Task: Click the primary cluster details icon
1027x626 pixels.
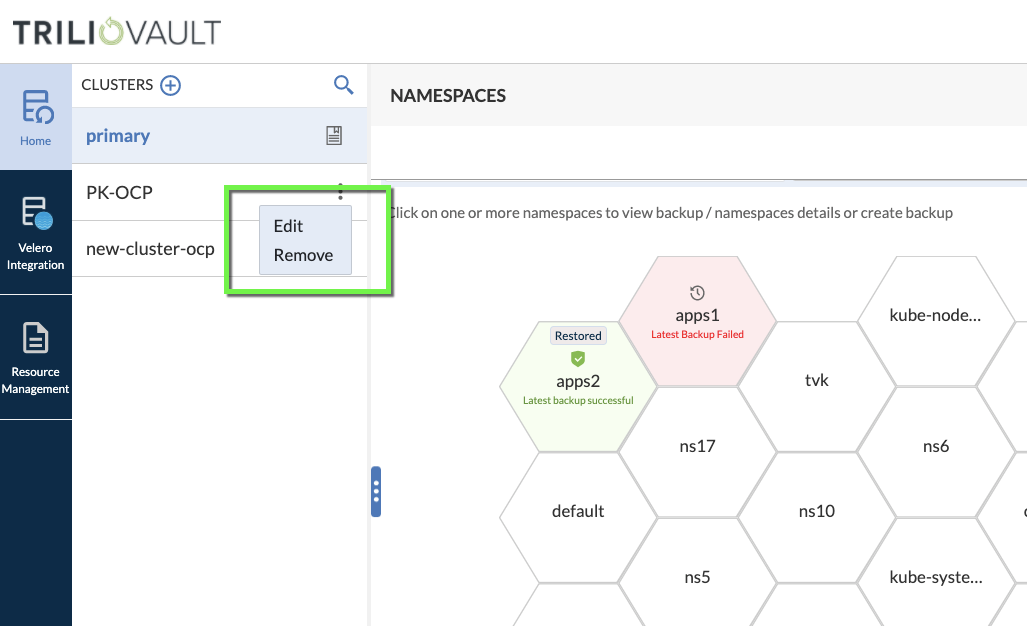Action: (334, 136)
